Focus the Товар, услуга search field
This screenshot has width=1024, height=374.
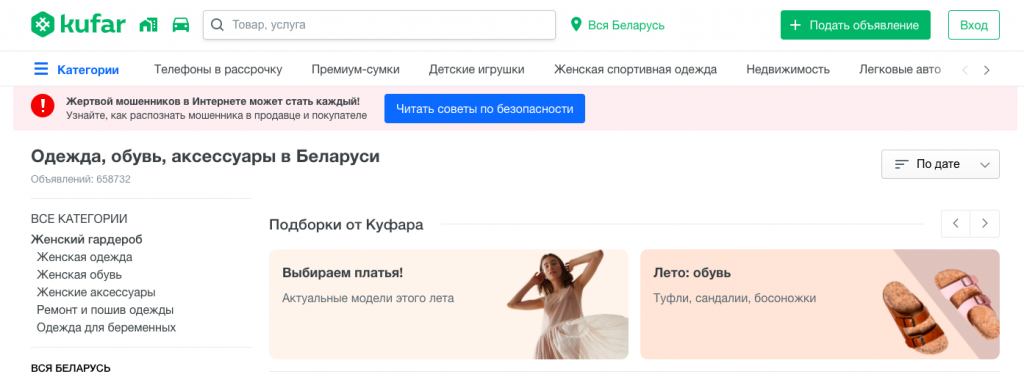(379, 25)
